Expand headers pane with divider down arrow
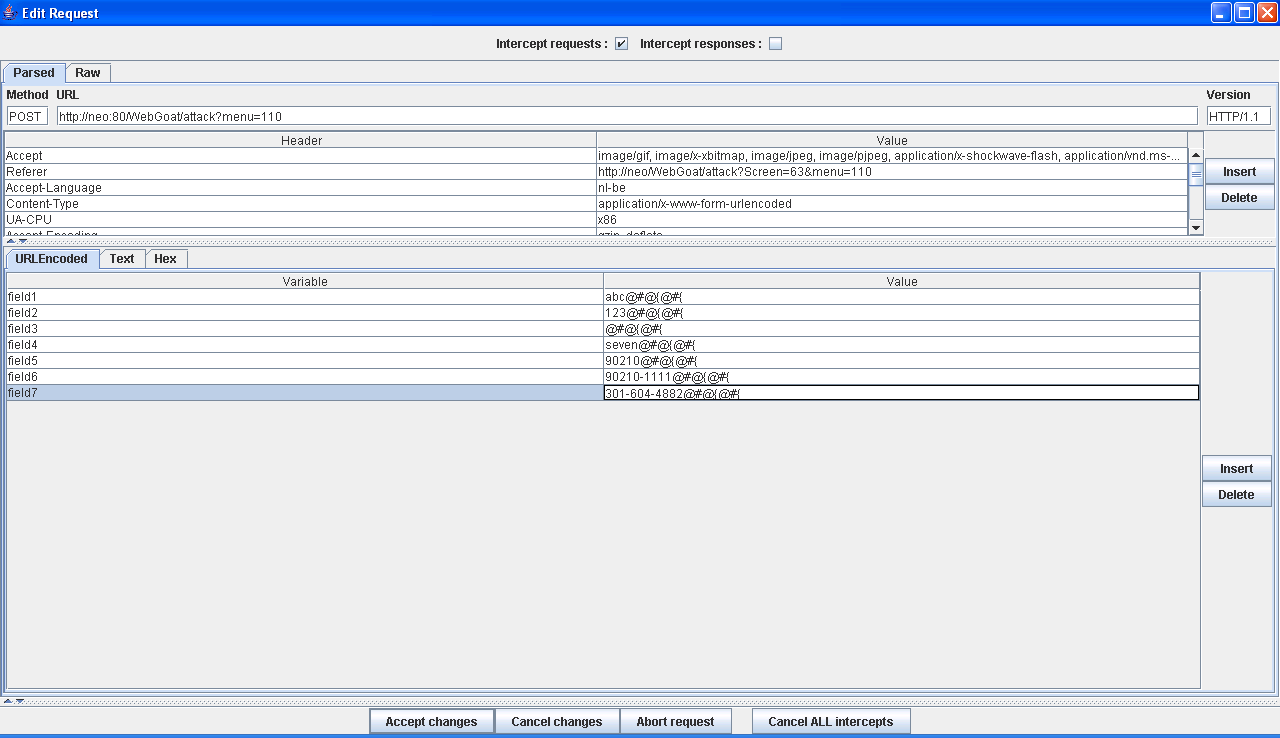The width and height of the screenshot is (1280, 738). pyautogui.click(x=22, y=241)
